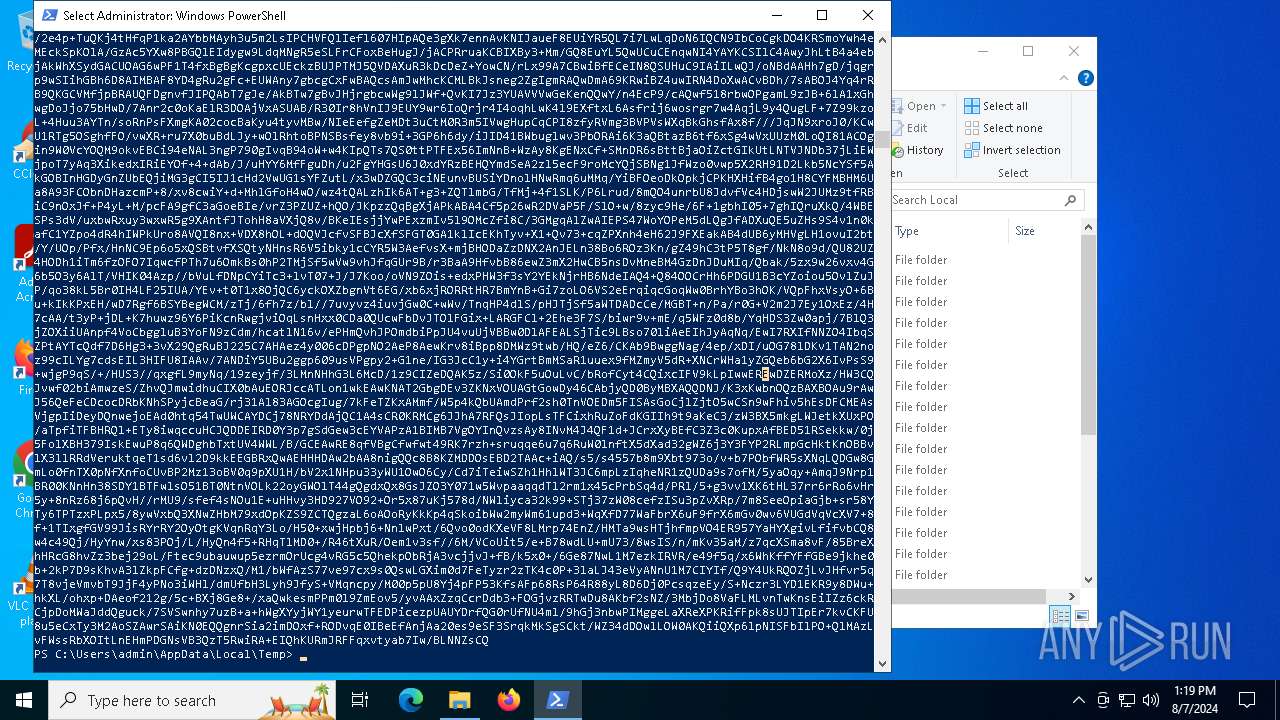Open the History option in Explorer
The height and width of the screenshot is (720, 1280).
917,150
